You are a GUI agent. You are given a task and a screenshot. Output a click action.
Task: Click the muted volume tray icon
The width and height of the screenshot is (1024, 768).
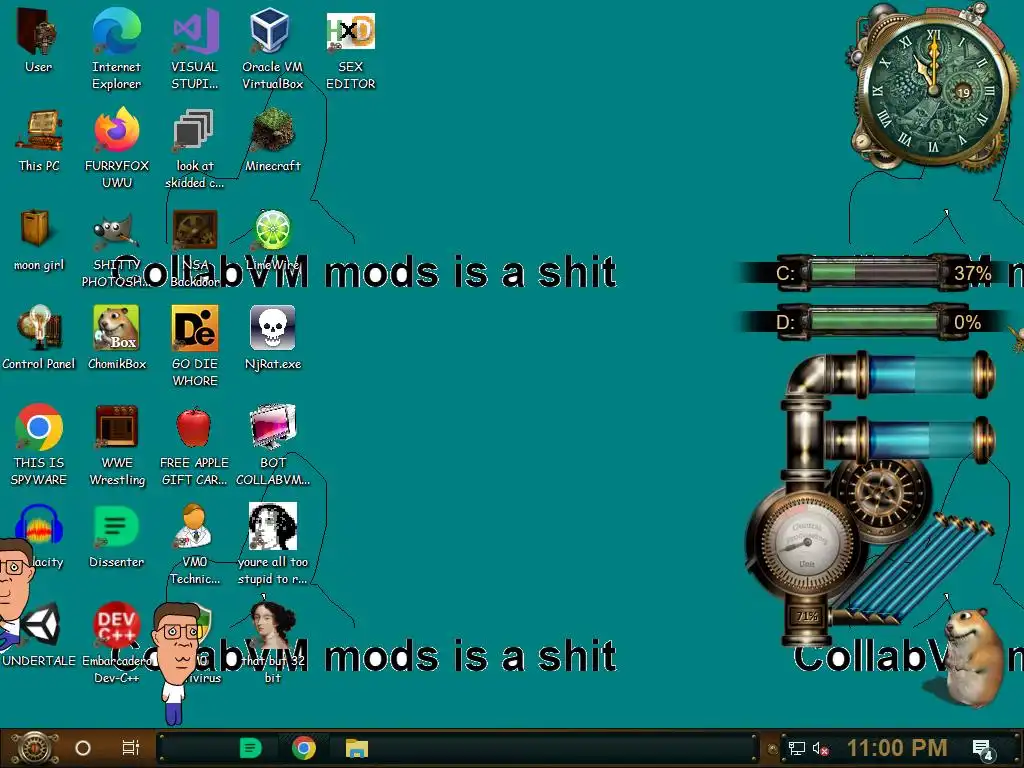pyautogui.click(x=820, y=748)
